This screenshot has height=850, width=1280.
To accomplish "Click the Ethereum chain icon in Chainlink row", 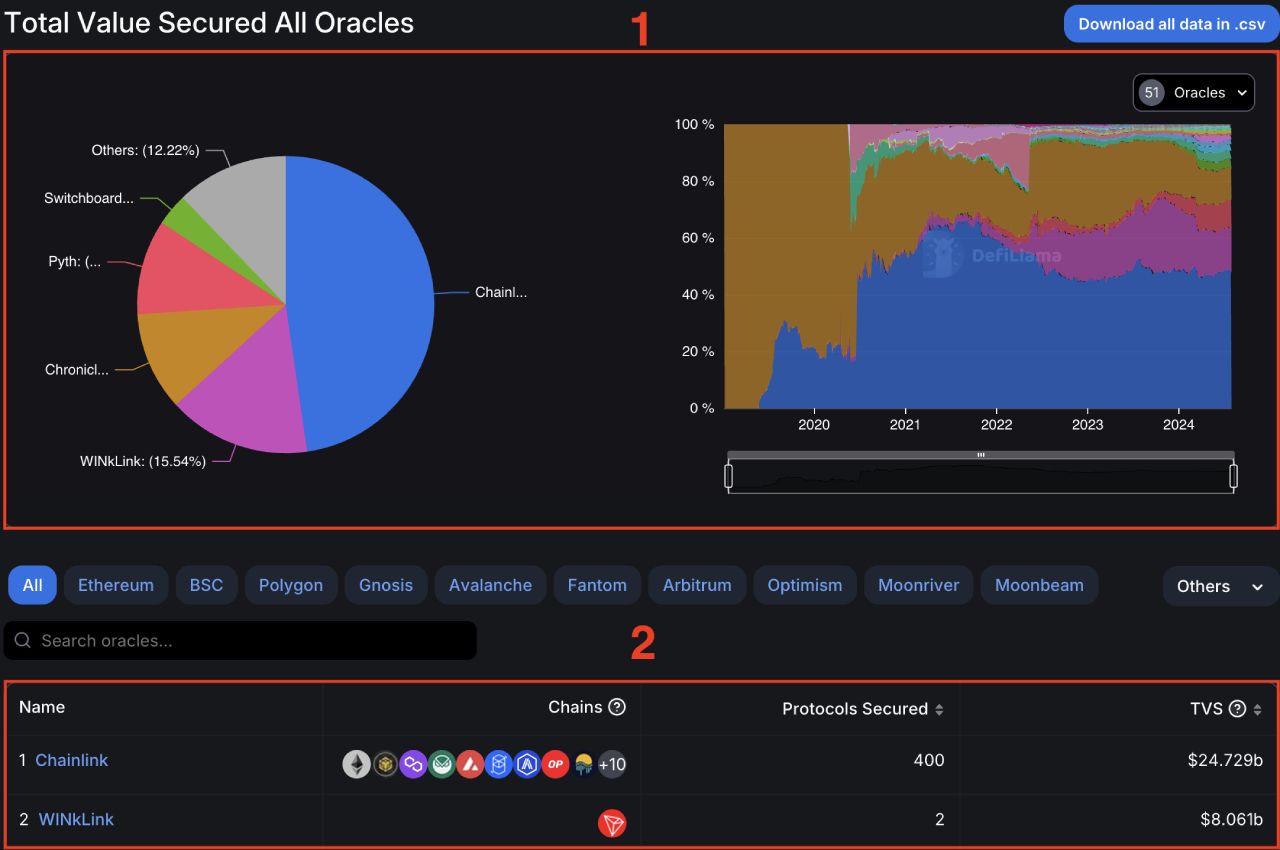I will click(356, 765).
